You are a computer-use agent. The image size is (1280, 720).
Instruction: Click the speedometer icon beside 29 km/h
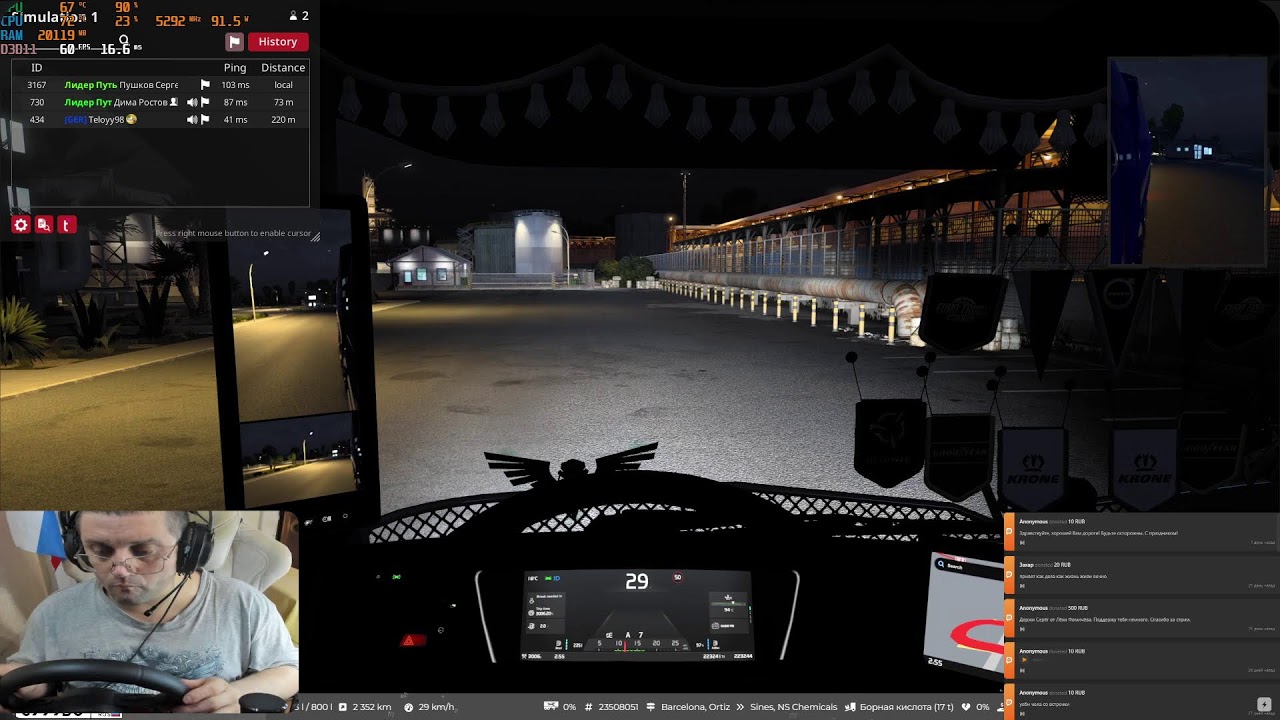click(408, 707)
